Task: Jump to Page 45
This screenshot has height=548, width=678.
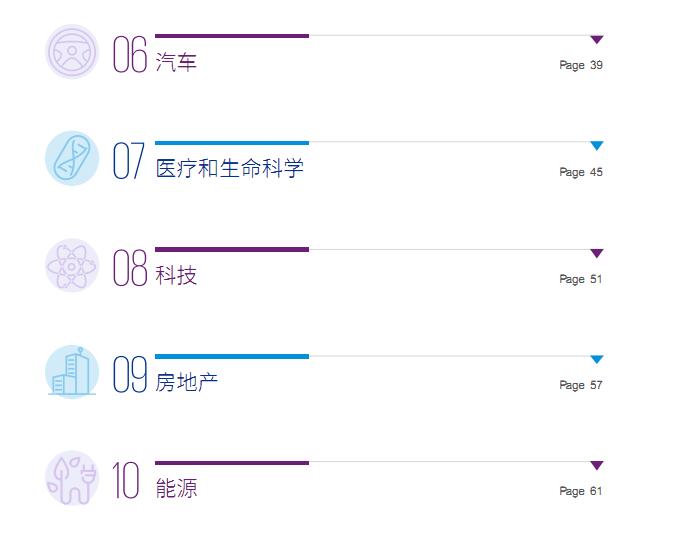Action: 581,172
